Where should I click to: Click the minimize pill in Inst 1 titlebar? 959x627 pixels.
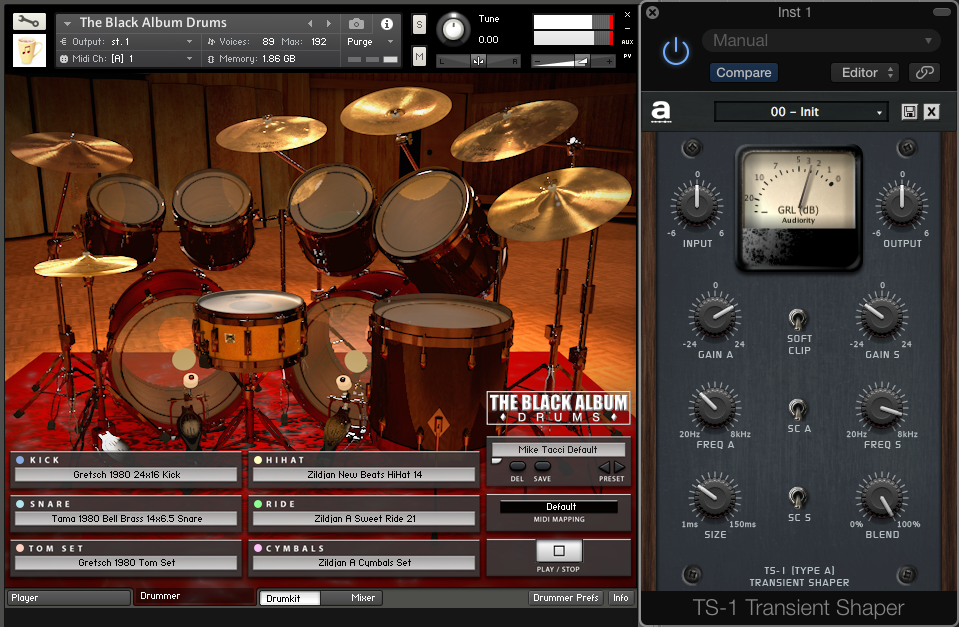coord(941,12)
